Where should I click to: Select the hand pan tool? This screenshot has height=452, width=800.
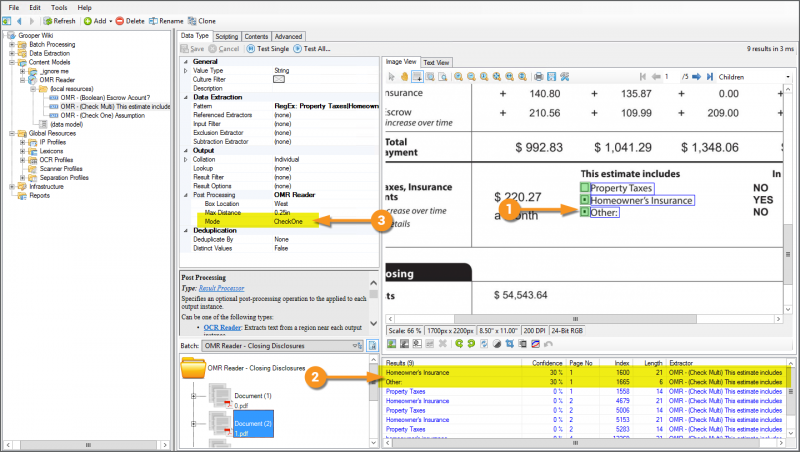click(405, 76)
